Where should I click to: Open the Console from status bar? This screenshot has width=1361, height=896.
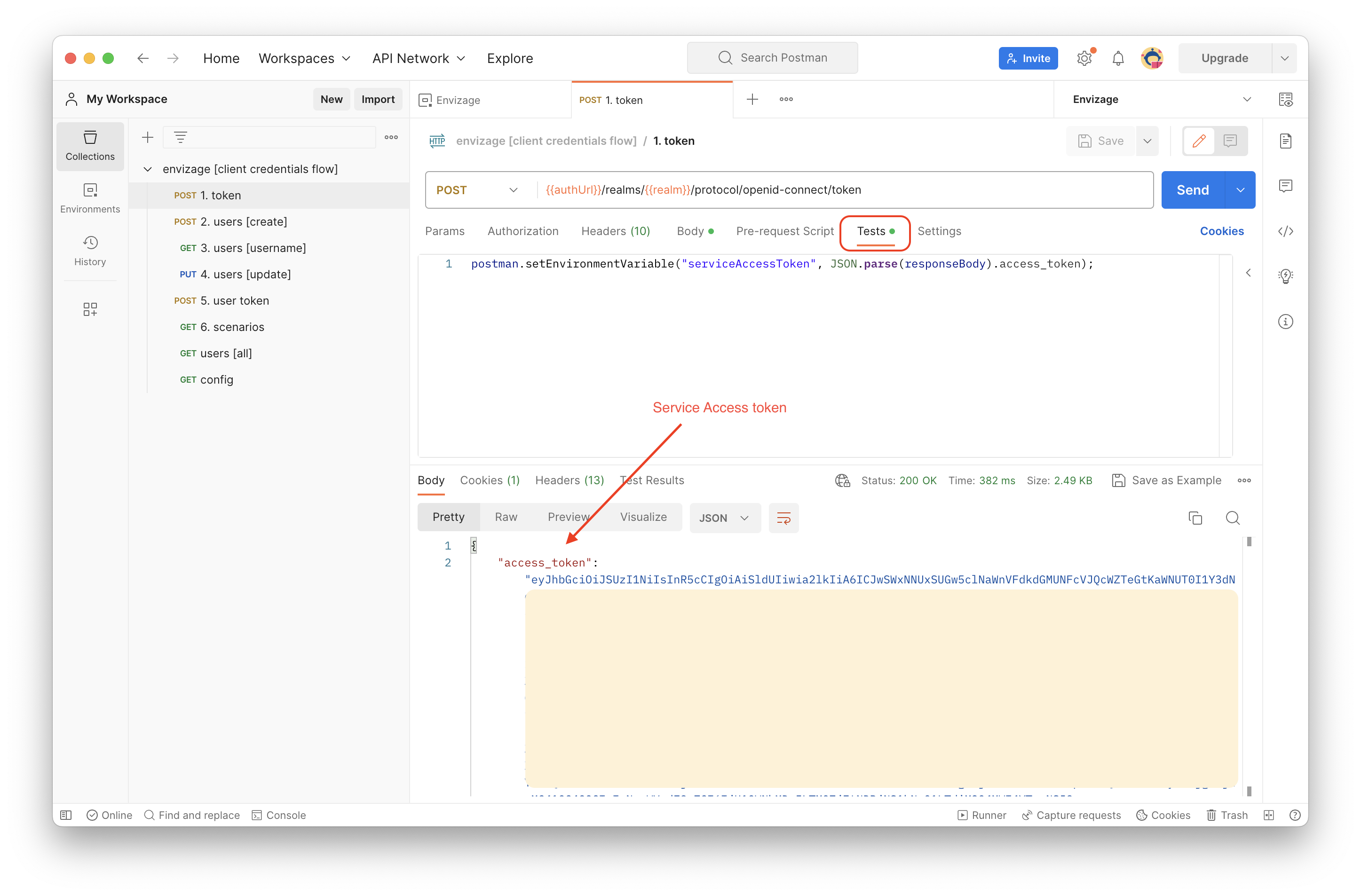[x=278, y=815]
